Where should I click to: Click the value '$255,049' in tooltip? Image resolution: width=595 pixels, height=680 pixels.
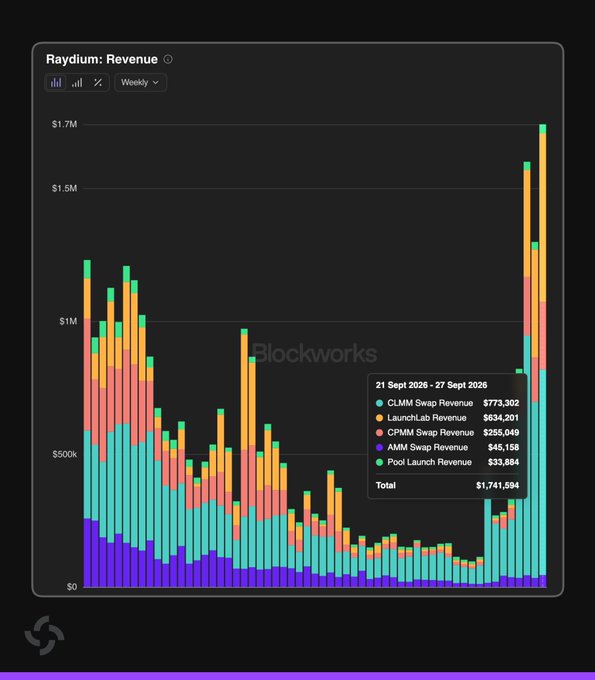501,433
